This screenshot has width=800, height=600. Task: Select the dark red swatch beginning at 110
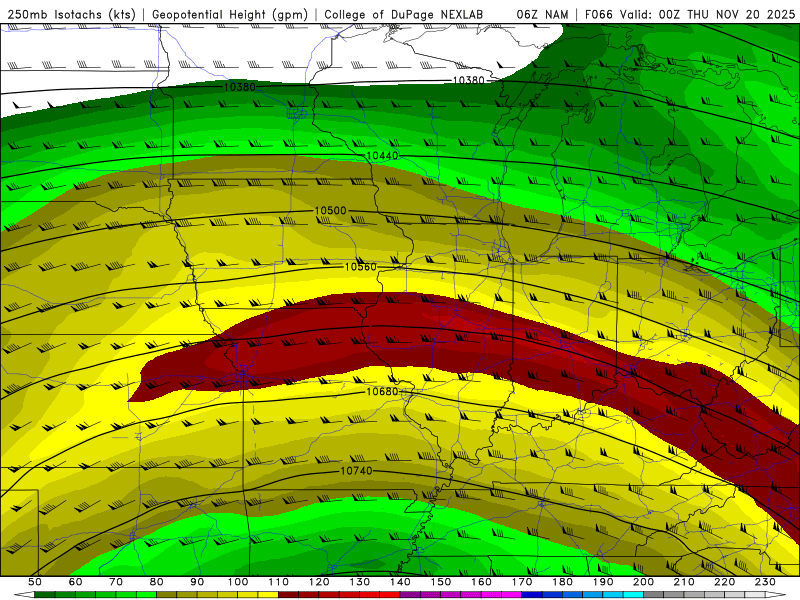tap(289, 595)
